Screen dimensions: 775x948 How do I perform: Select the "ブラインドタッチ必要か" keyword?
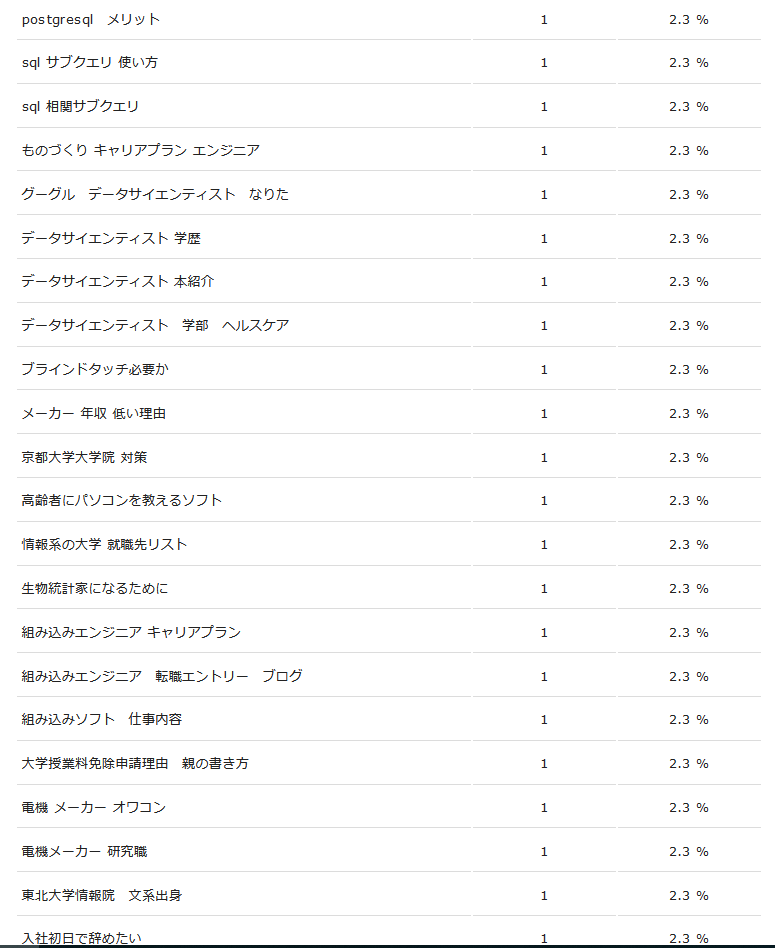pyautogui.click(x=95, y=369)
